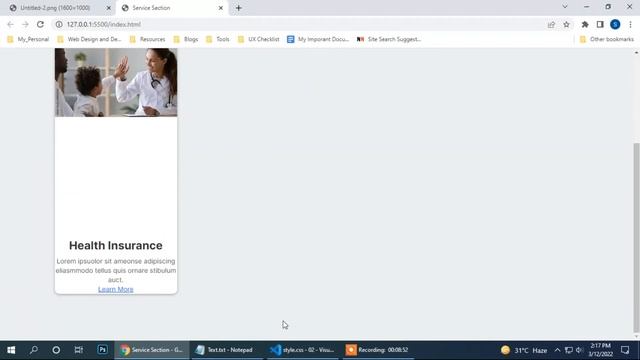Image resolution: width=640 pixels, height=360 pixels.
Task: Open the weather 31°C Haze widget
Action: point(524,350)
